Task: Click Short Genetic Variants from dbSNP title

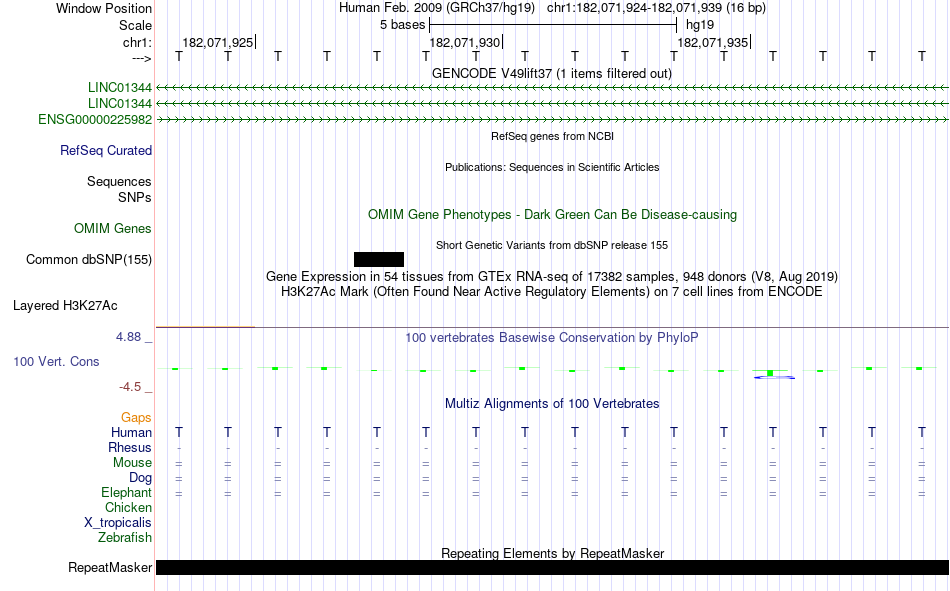Action: [x=552, y=245]
